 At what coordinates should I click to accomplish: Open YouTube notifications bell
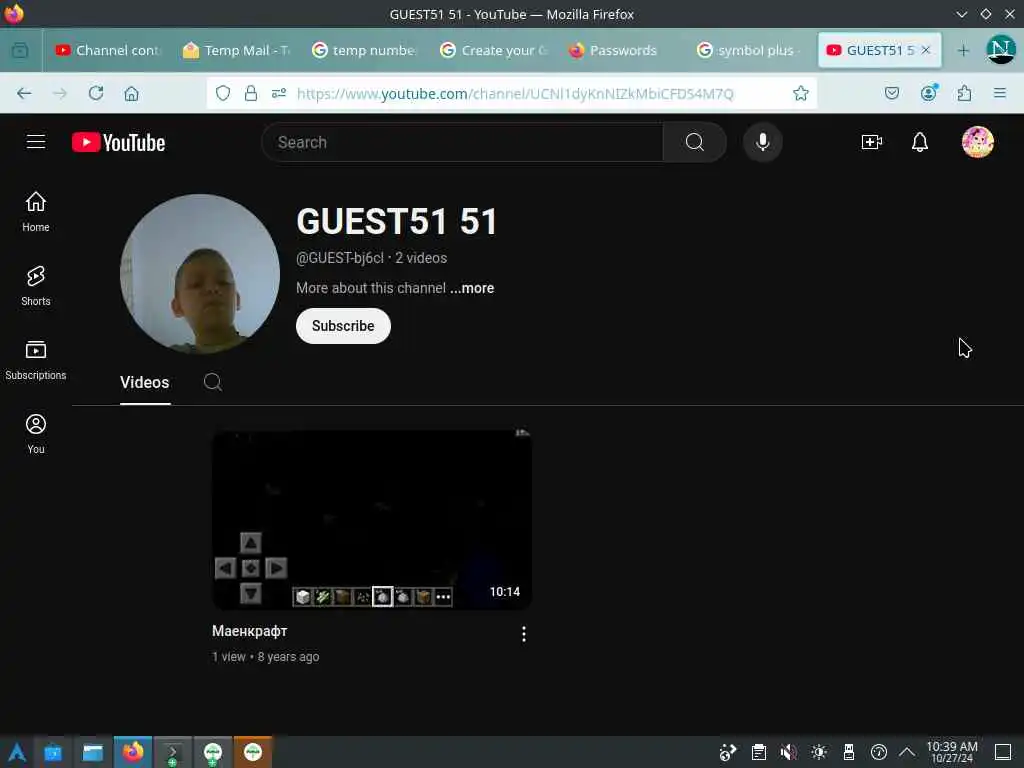[x=920, y=142]
